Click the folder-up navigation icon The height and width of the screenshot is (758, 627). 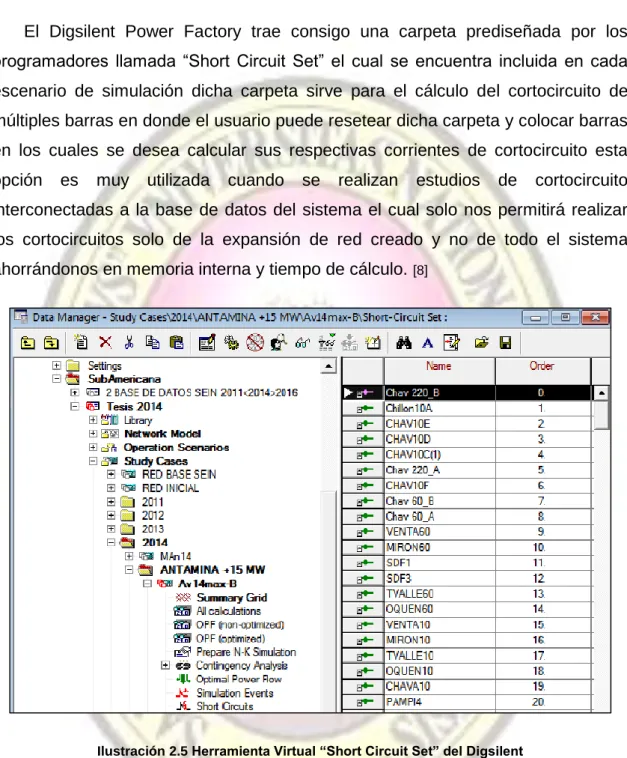point(28,343)
